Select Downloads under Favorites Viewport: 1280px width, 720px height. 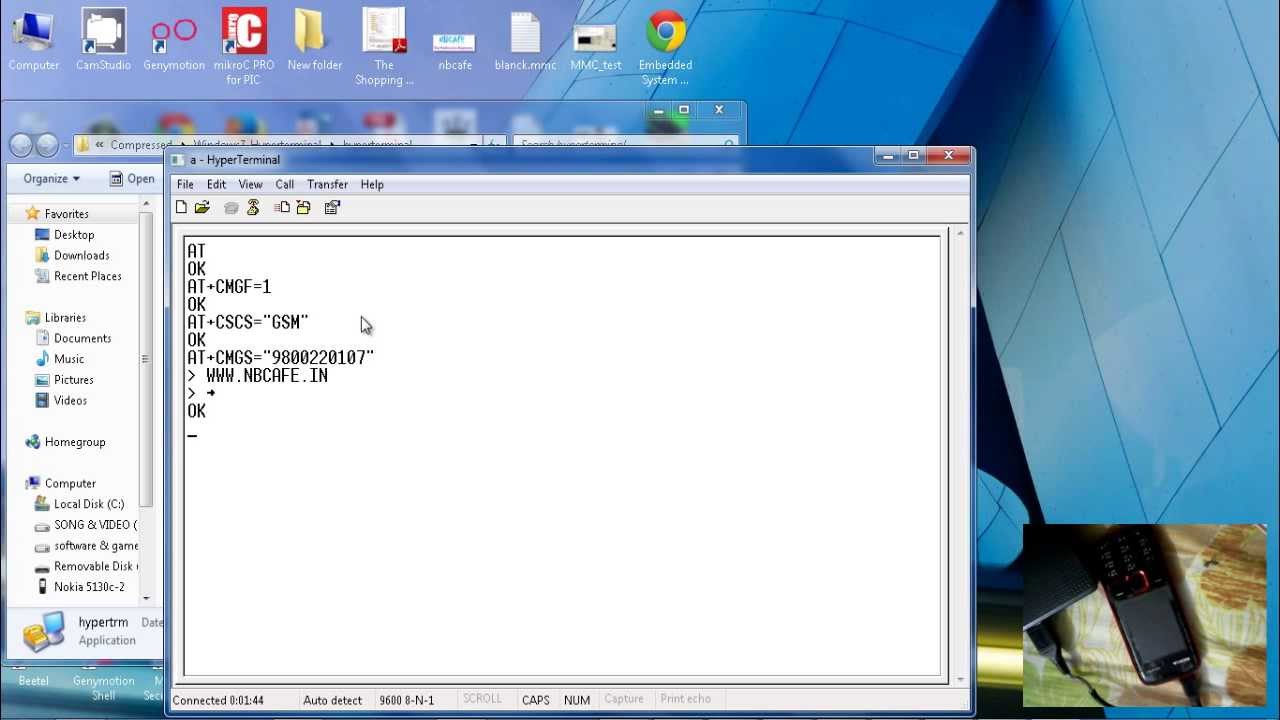coord(72,255)
